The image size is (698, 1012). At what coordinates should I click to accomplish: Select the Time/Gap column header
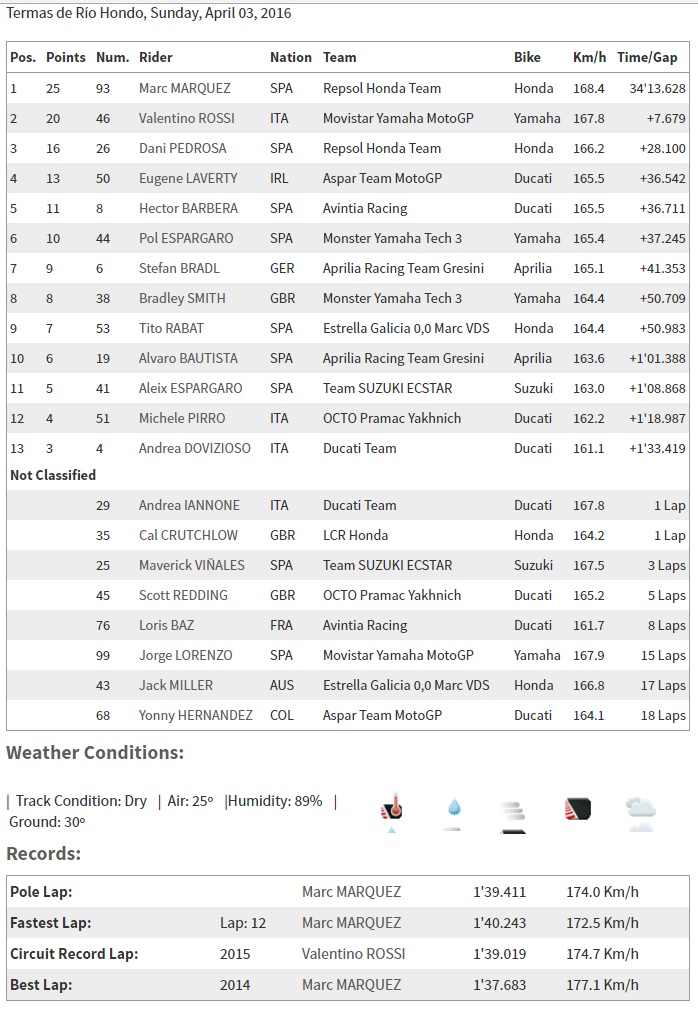pos(647,57)
